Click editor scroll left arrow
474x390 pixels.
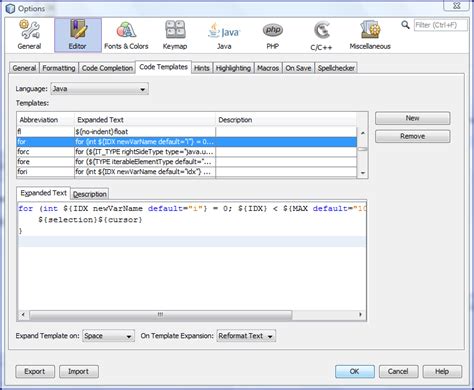click(x=23, y=315)
